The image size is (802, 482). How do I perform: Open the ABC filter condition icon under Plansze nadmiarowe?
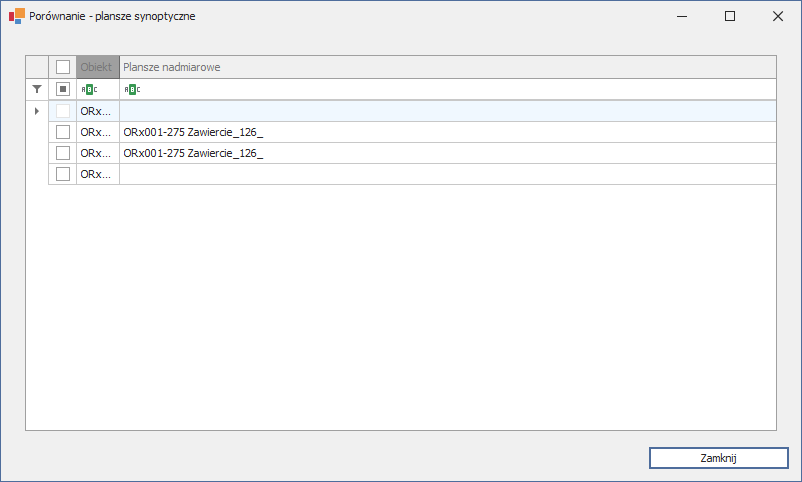pyautogui.click(x=132, y=90)
